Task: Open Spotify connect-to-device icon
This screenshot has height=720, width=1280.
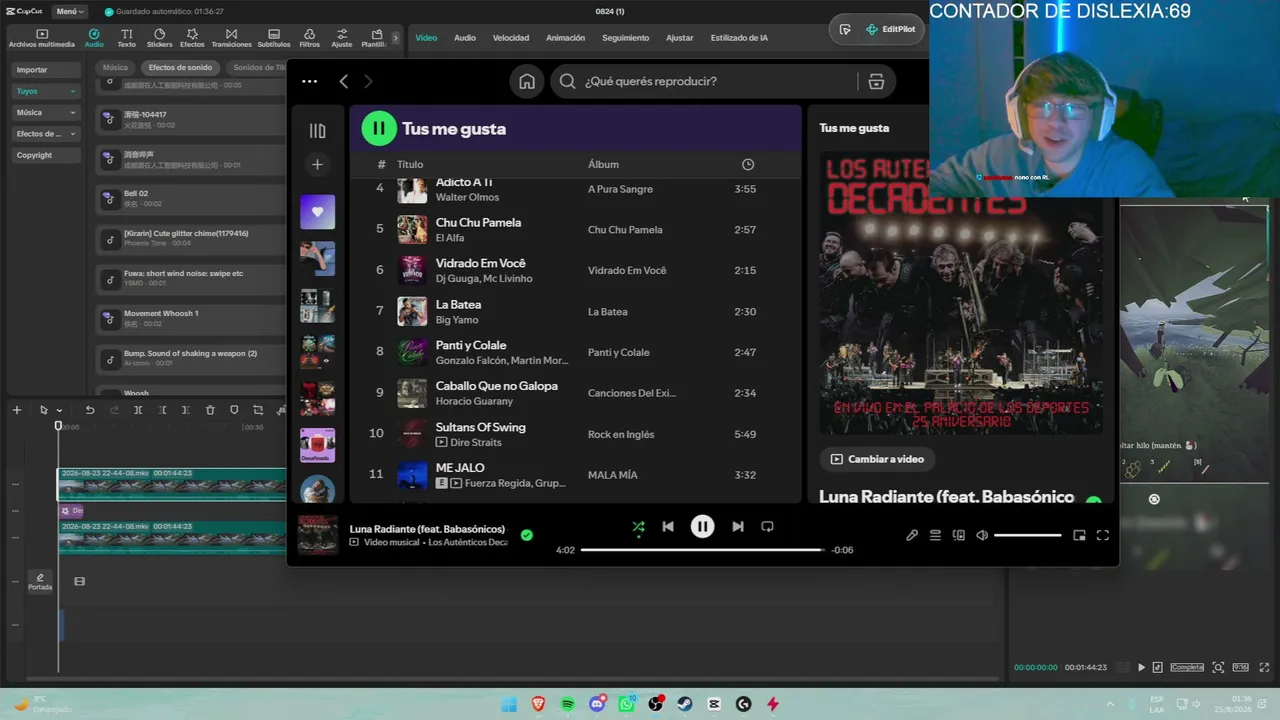Action: point(959,535)
